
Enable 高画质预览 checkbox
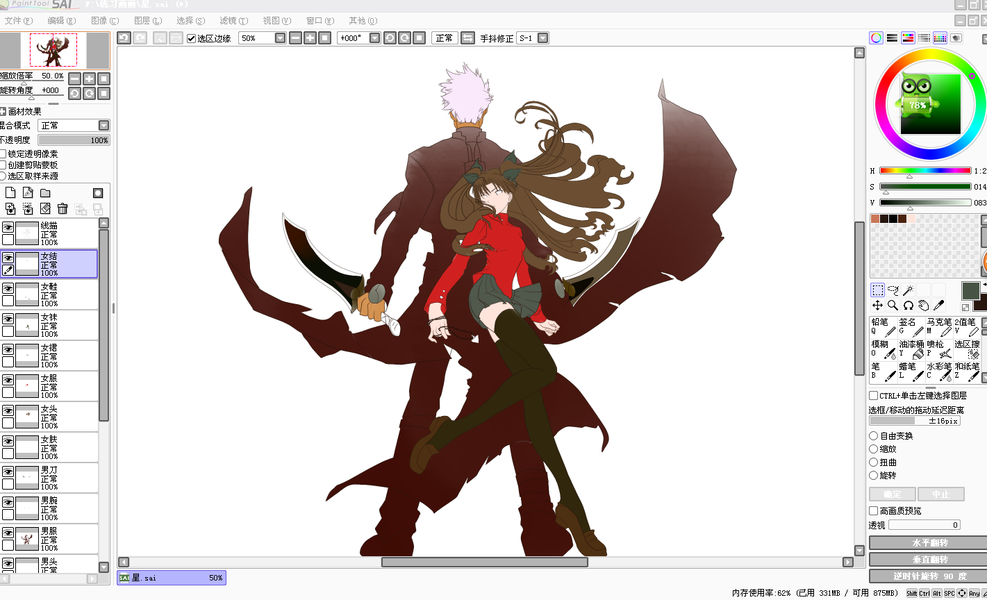[x=874, y=511]
